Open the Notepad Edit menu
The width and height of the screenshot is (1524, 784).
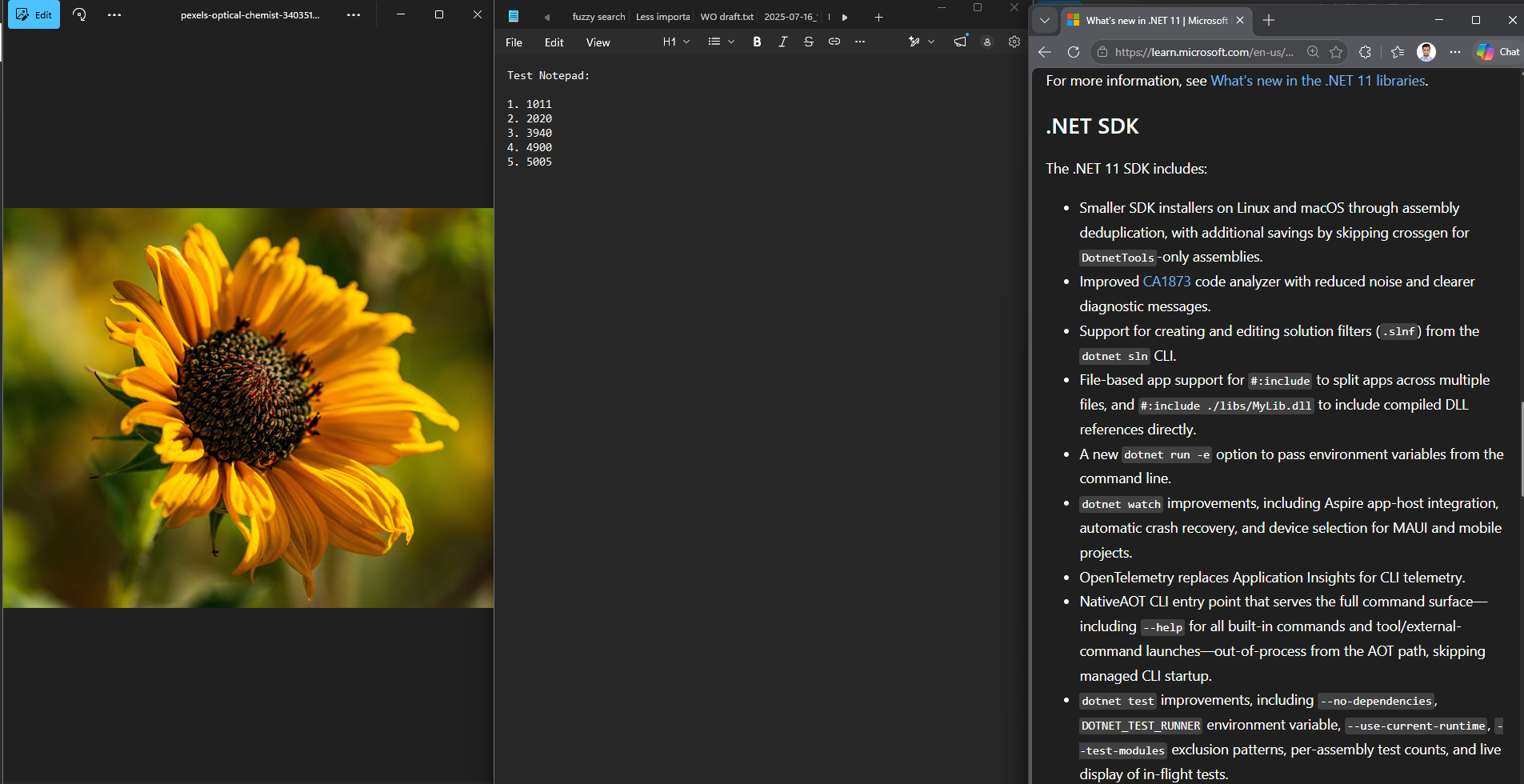[554, 42]
